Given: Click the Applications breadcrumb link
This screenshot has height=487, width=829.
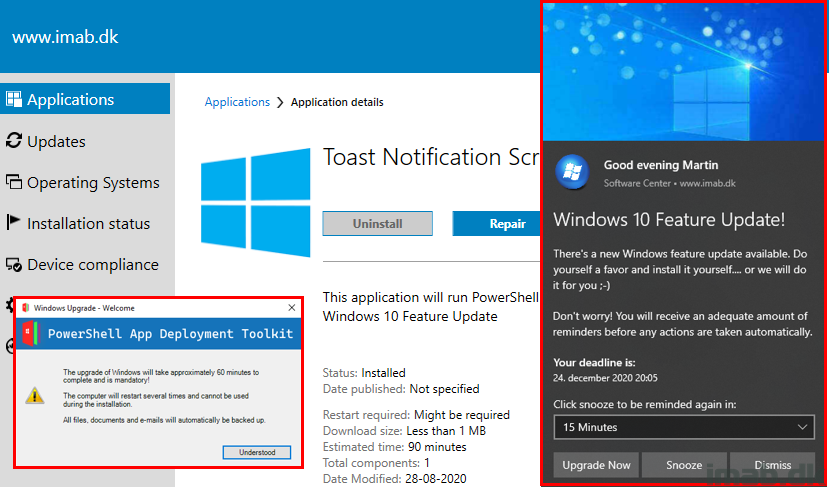Looking at the screenshot, I should 237,102.
